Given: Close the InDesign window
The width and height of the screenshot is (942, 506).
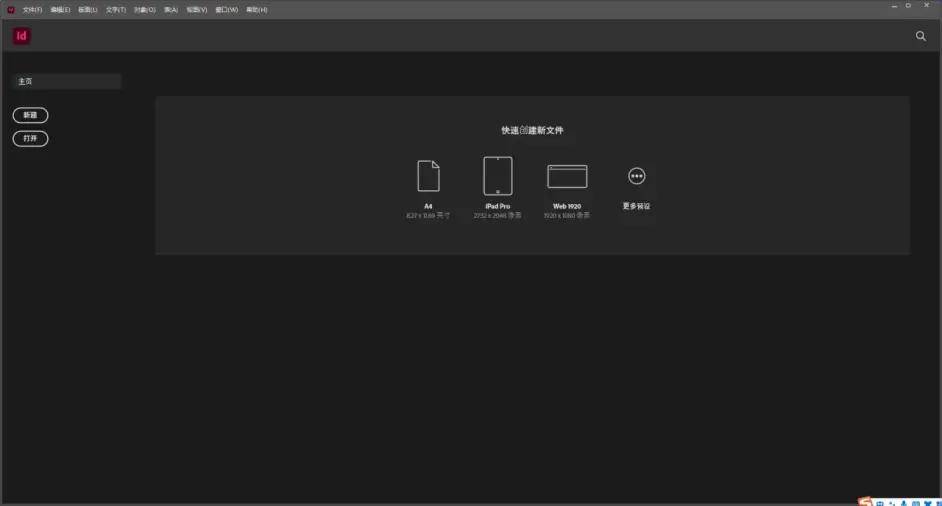Looking at the screenshot, I should (926, 5).
